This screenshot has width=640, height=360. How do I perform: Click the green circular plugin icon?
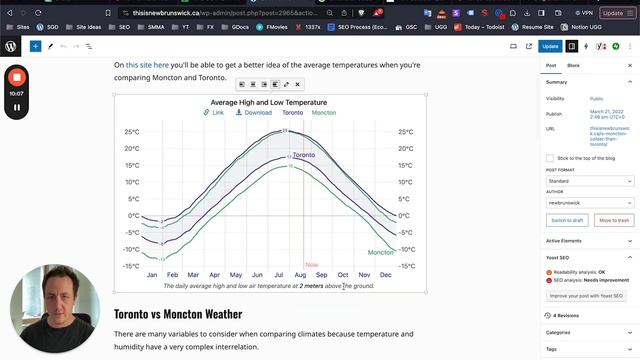[x=616, y=47]
